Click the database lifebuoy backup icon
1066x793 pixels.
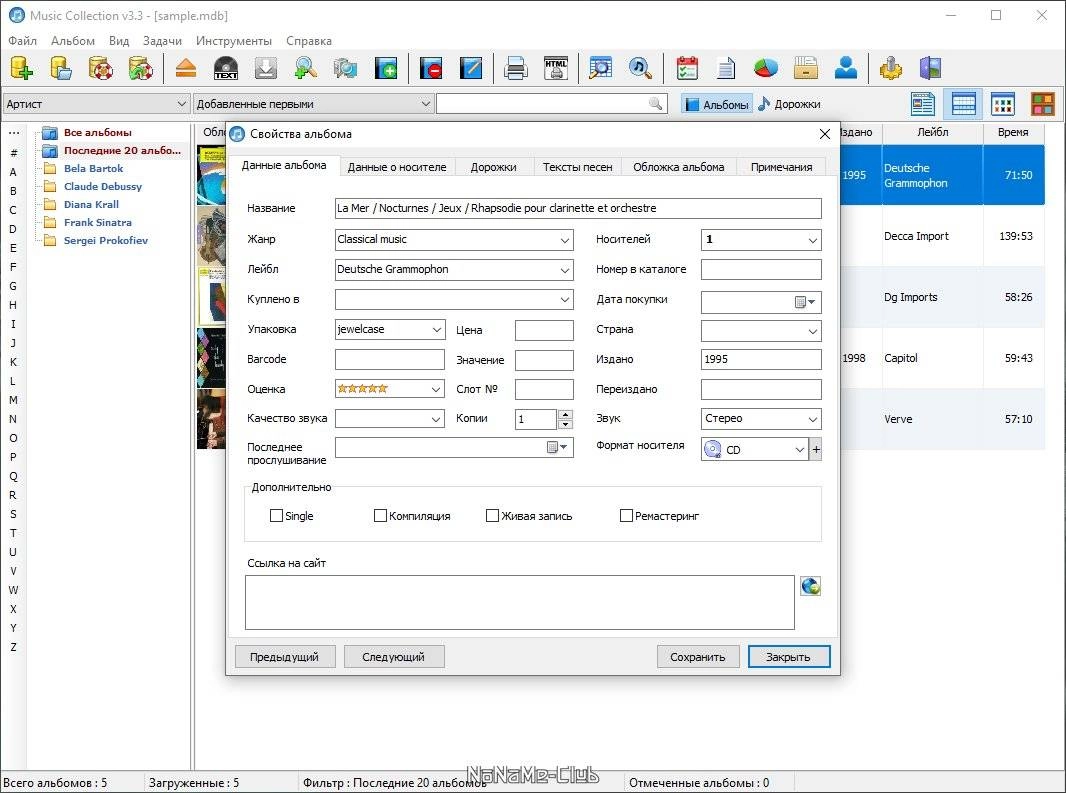[x=101, y=68]
